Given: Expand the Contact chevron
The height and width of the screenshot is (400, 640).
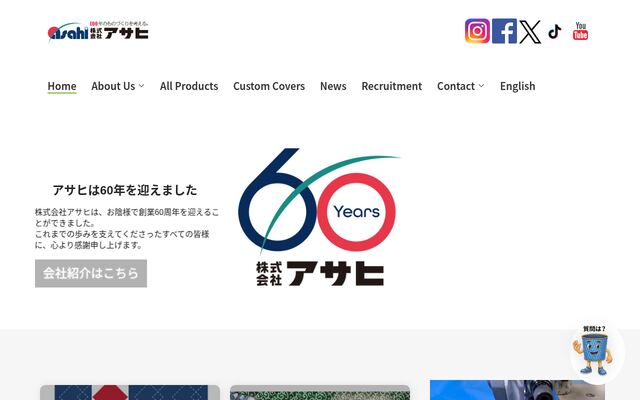Looking at the screenshot, I should pos(481,86).
